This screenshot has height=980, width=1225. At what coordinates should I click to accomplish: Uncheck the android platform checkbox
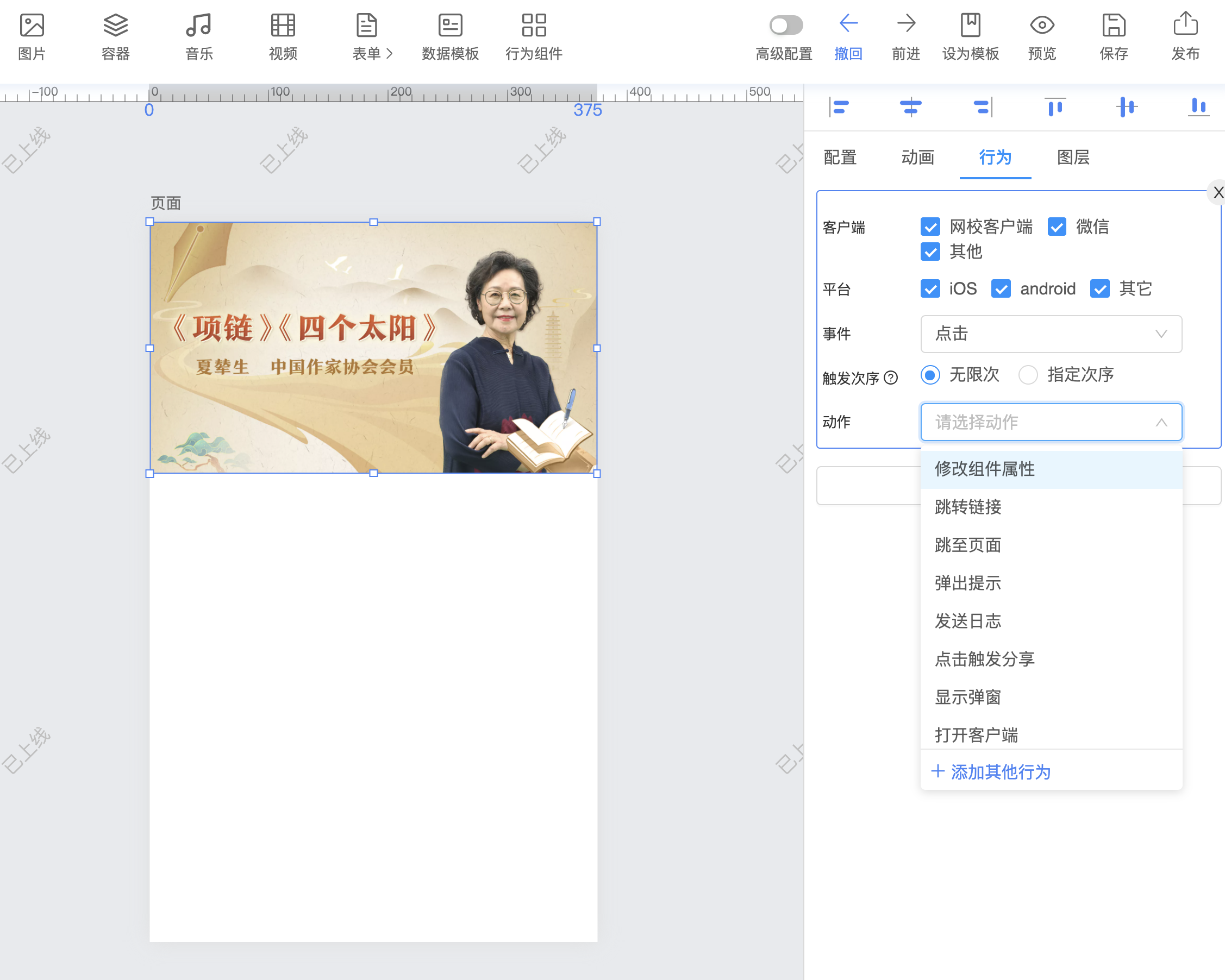coord(1001,289)
